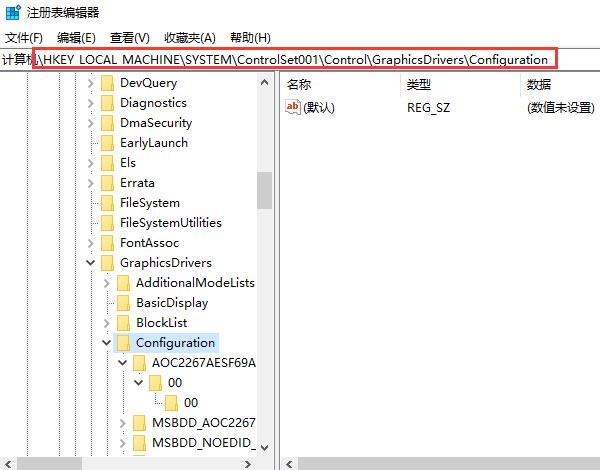Select the FileSystemUtilities tree item
The width and height of the screenshot is (600, 470).
click(171, 223)
